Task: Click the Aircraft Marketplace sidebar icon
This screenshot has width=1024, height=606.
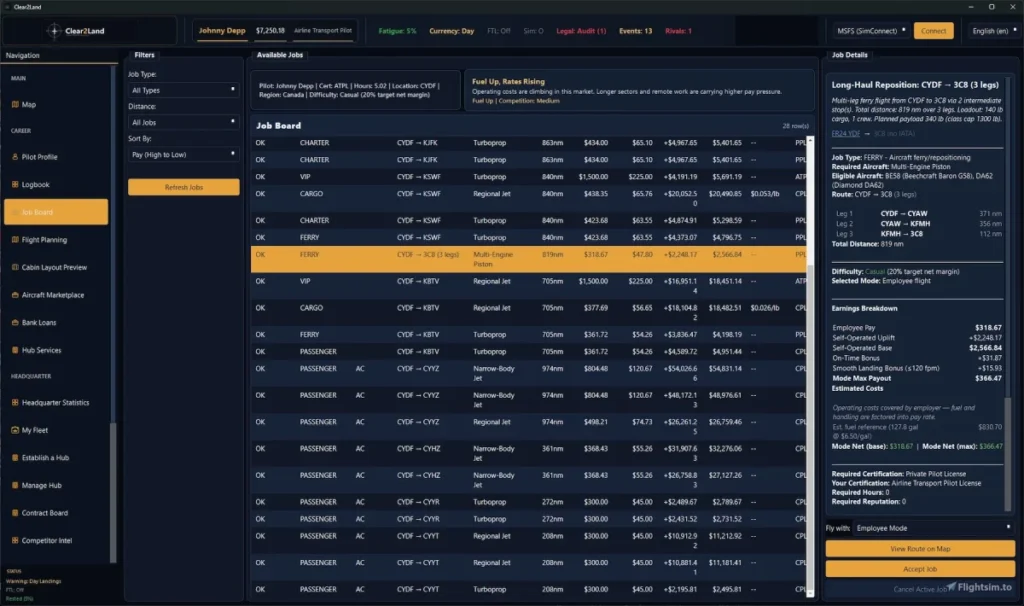Action: tap(15, 295)
